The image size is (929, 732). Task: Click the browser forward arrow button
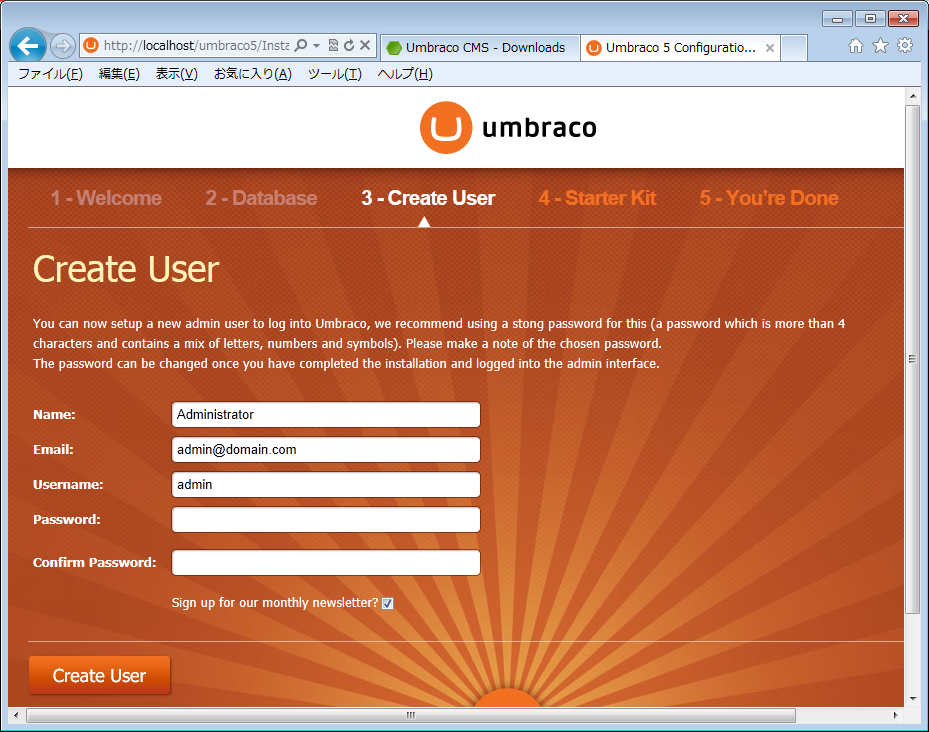point(62,46)
